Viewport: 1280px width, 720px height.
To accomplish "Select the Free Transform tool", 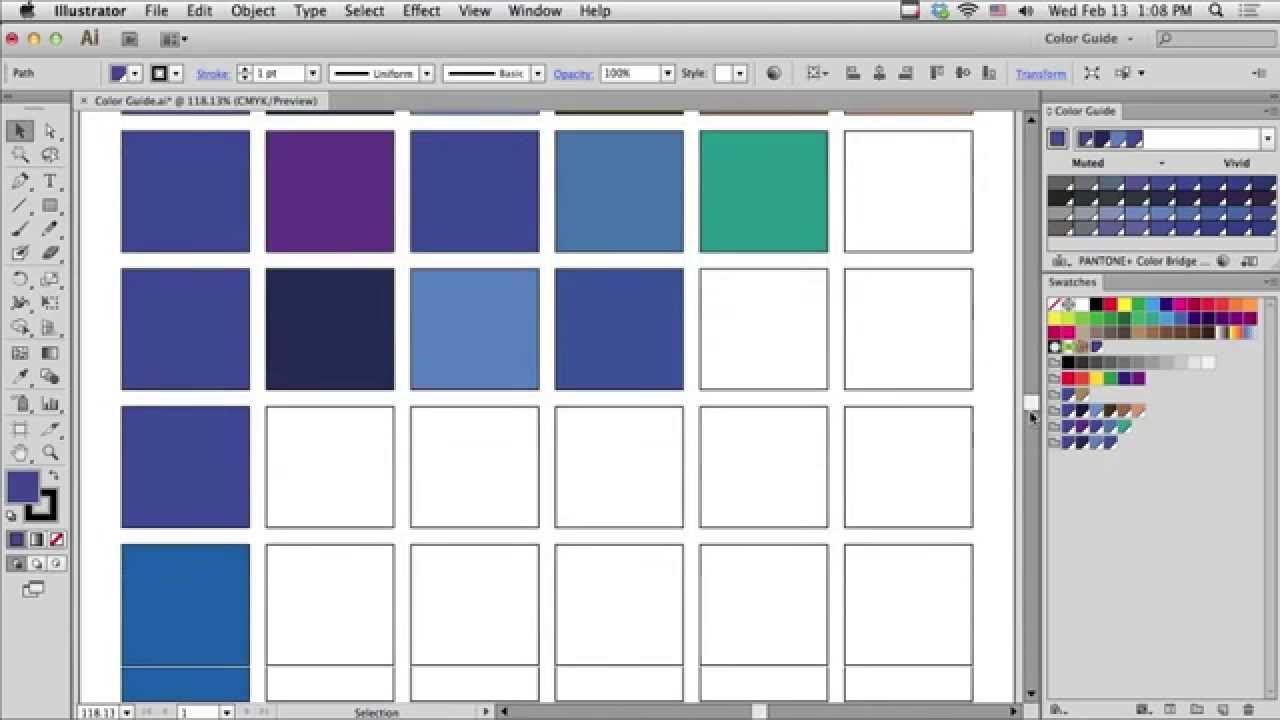I will [50, 303].
